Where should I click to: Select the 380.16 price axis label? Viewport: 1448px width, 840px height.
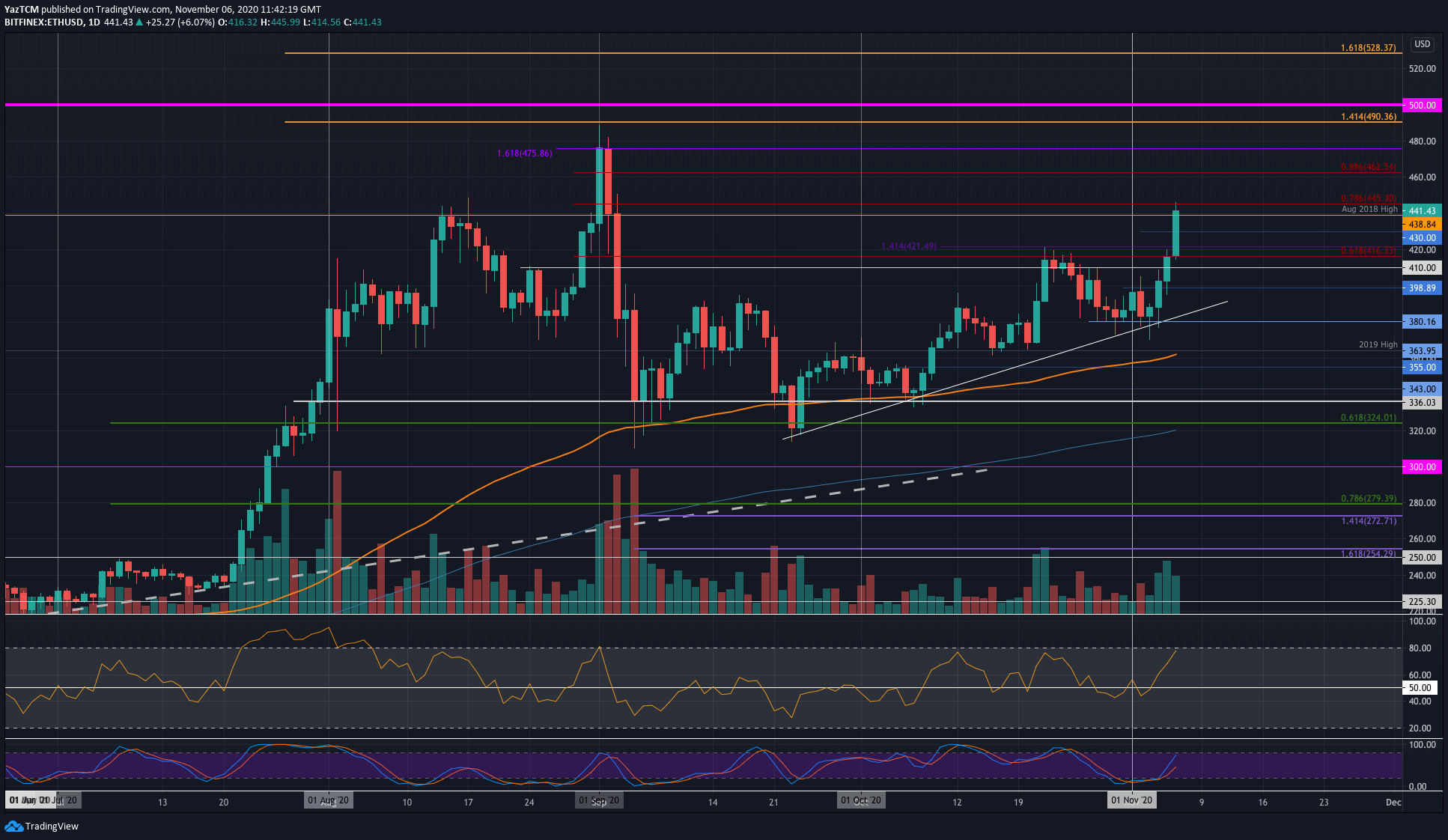point(1421,322)
